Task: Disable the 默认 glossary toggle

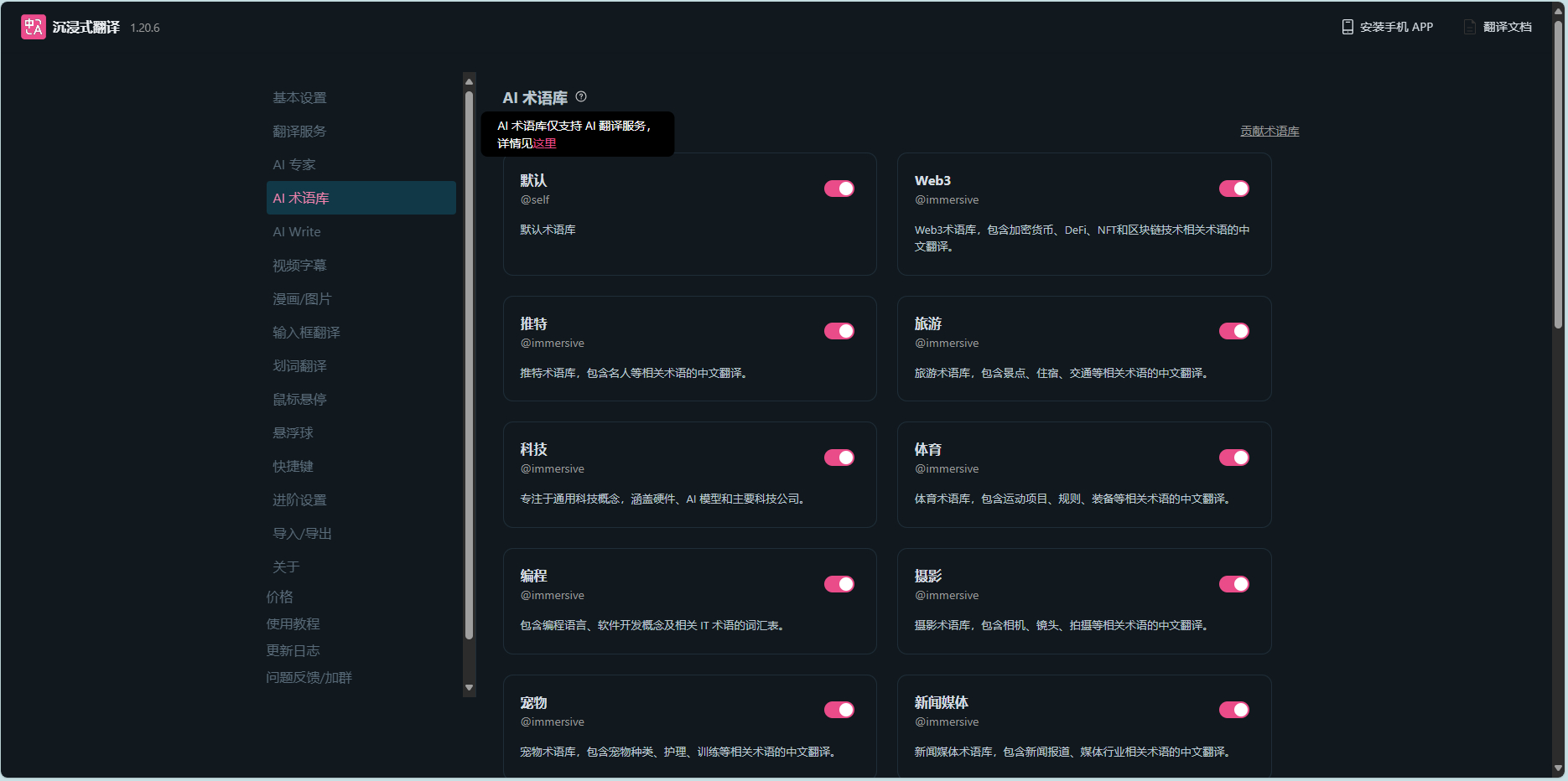Action: [x=839, y=189]
